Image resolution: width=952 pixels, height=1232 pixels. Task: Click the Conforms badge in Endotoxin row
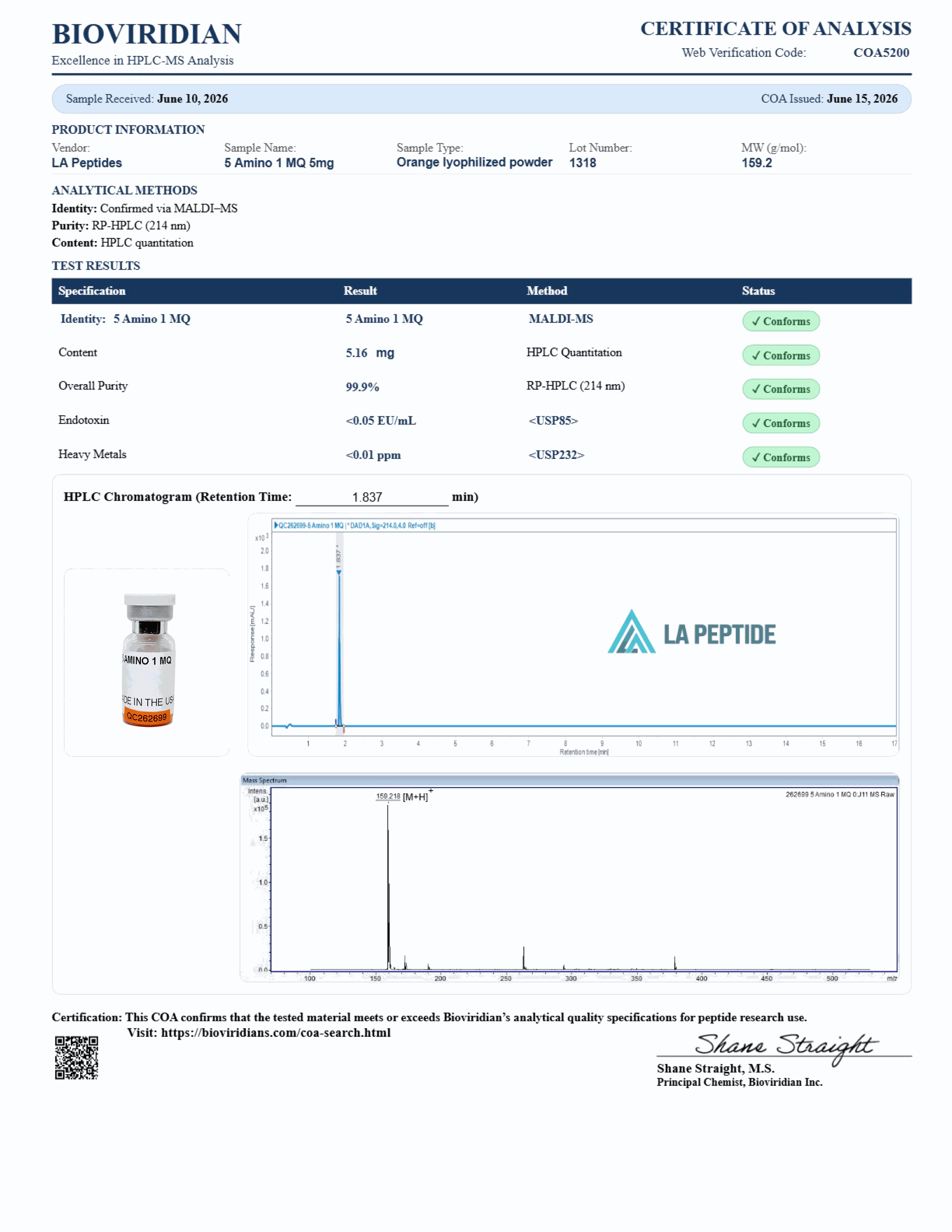(781, 423)
